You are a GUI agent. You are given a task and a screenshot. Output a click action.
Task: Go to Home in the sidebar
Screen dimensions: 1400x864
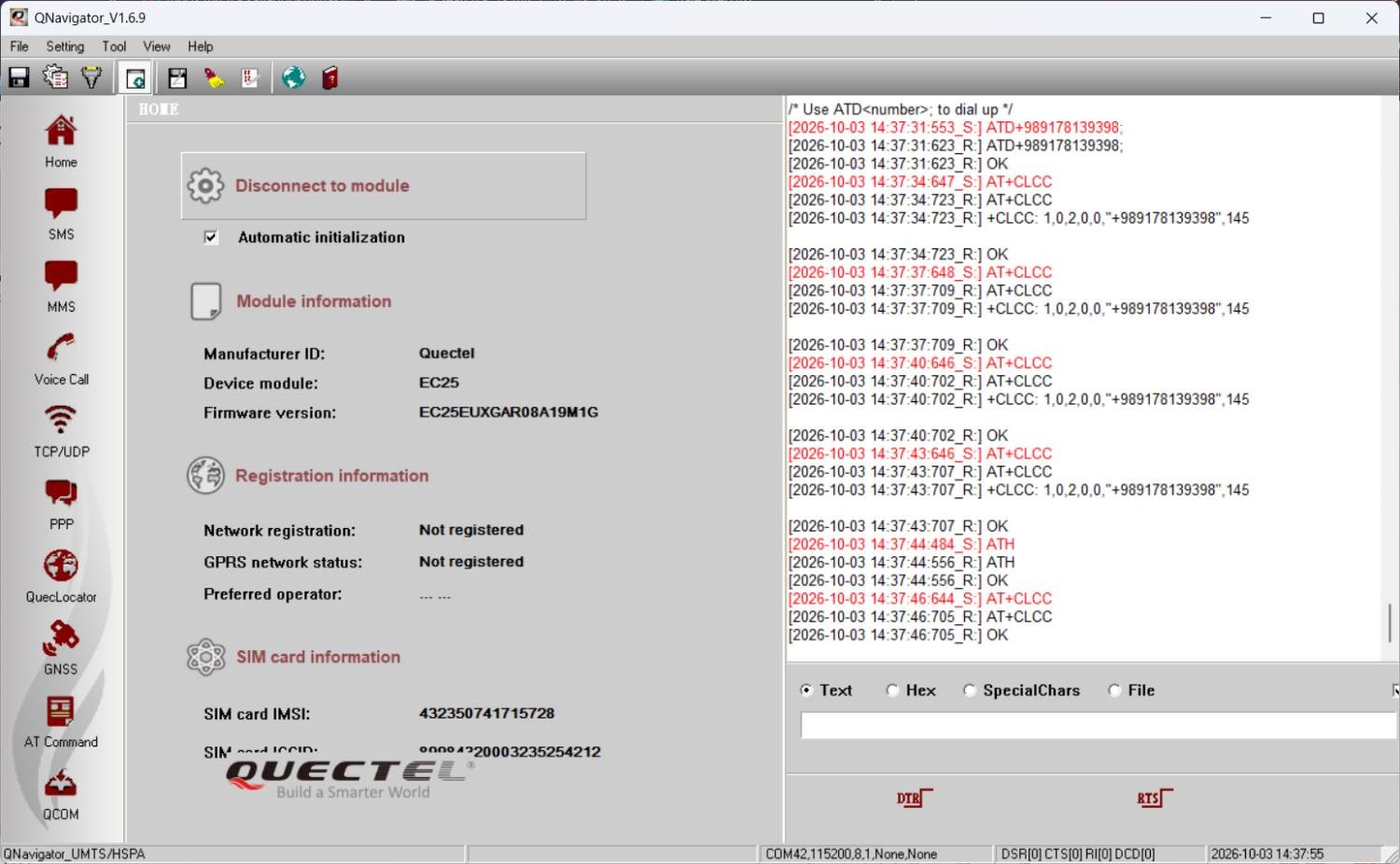click(x=61, y=141)
